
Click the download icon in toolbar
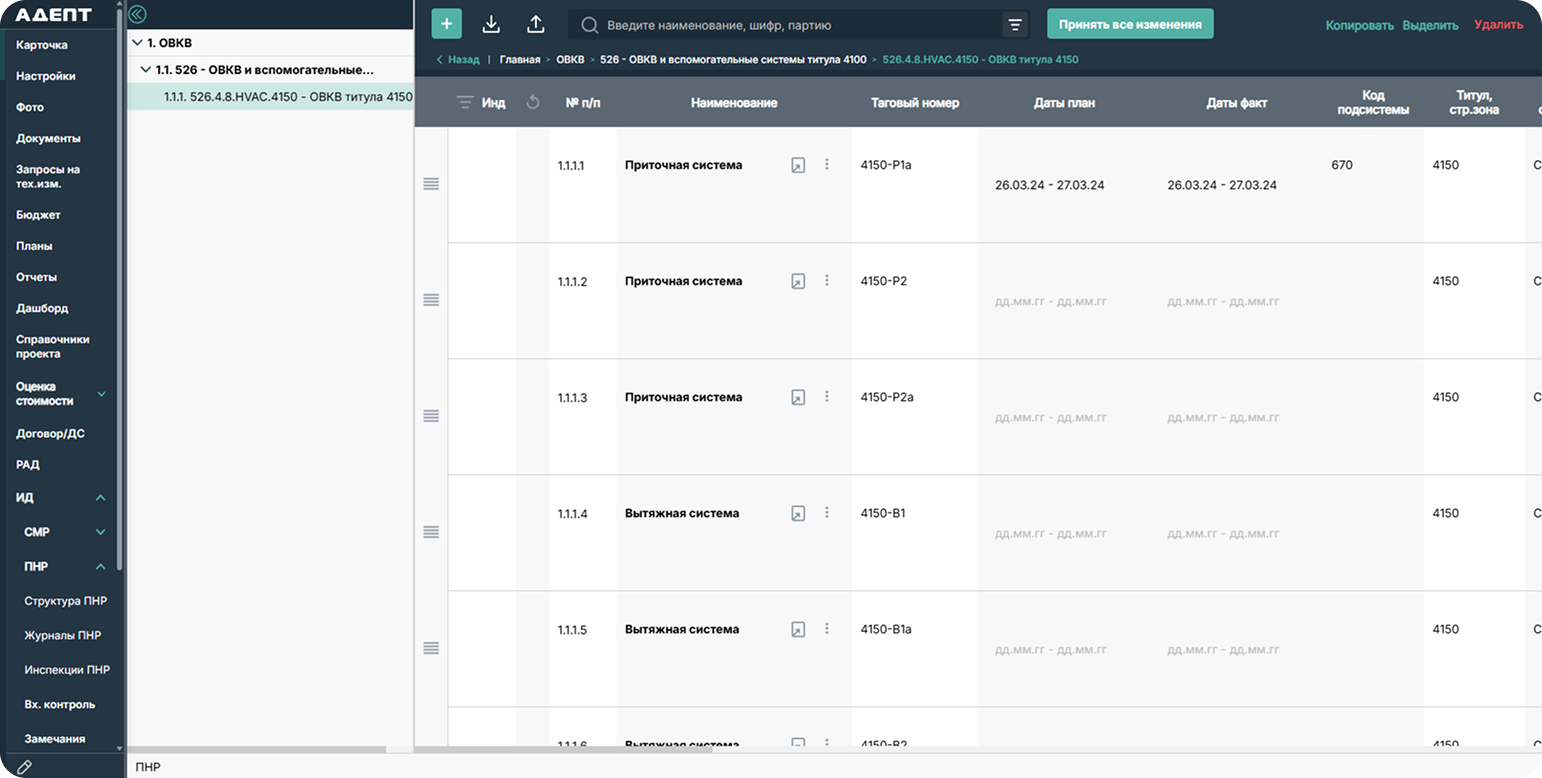click(491, 24)
